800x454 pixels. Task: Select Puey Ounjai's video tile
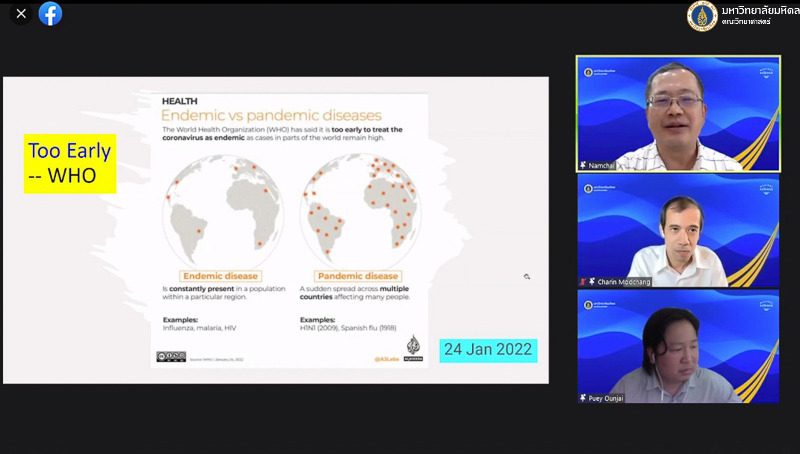click(x=677, y=347)
